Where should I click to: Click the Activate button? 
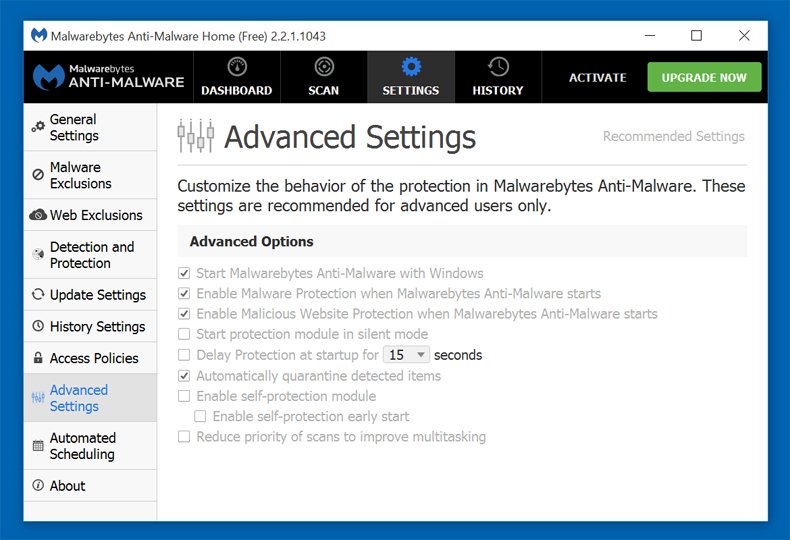coord(598,78)
